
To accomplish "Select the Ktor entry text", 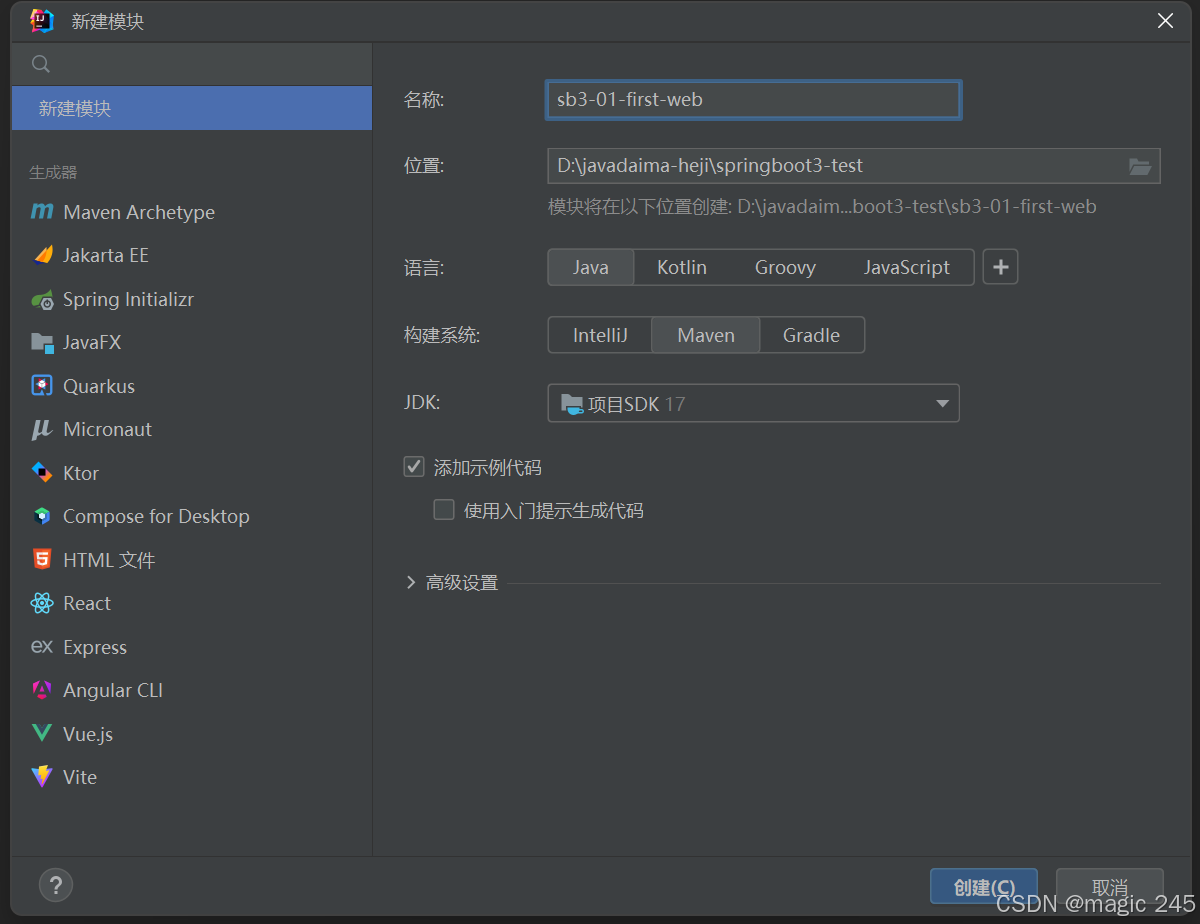I will point(81,473).
